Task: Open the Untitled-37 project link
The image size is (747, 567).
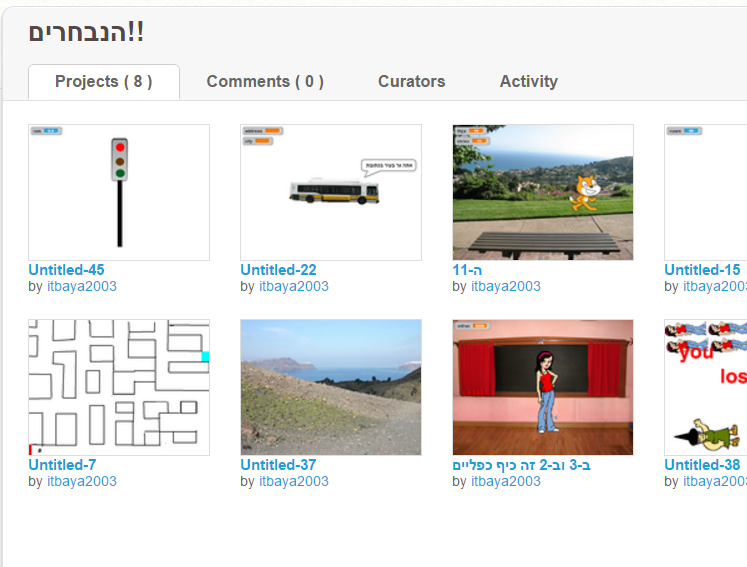Action: [x=278, y=465]
